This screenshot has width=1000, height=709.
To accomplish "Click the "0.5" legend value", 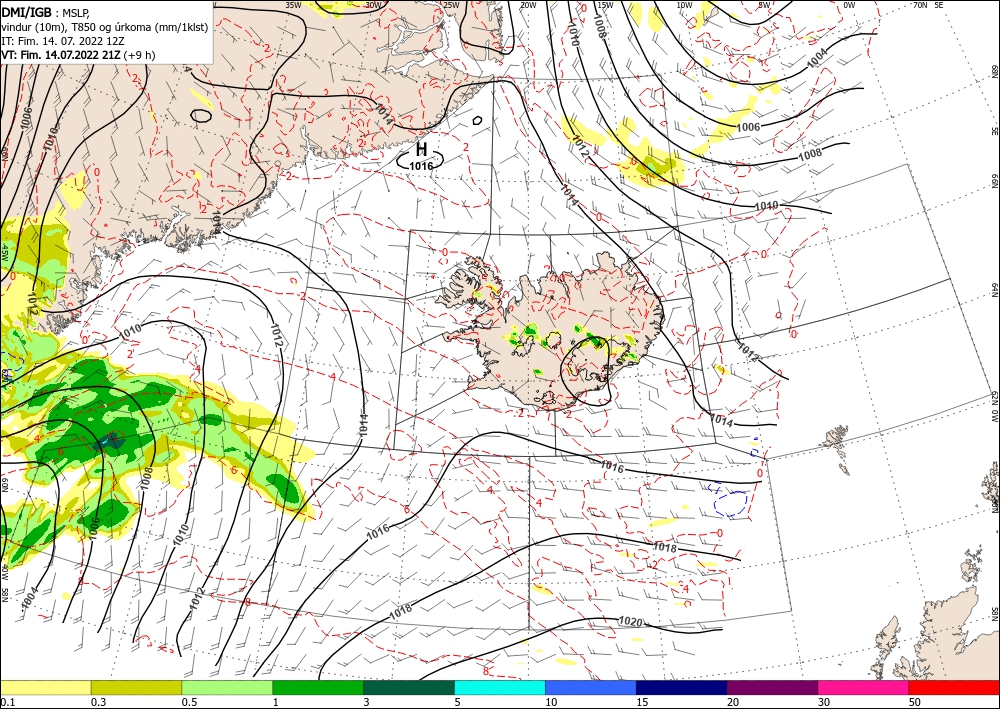I will click(x=189, y=702).
